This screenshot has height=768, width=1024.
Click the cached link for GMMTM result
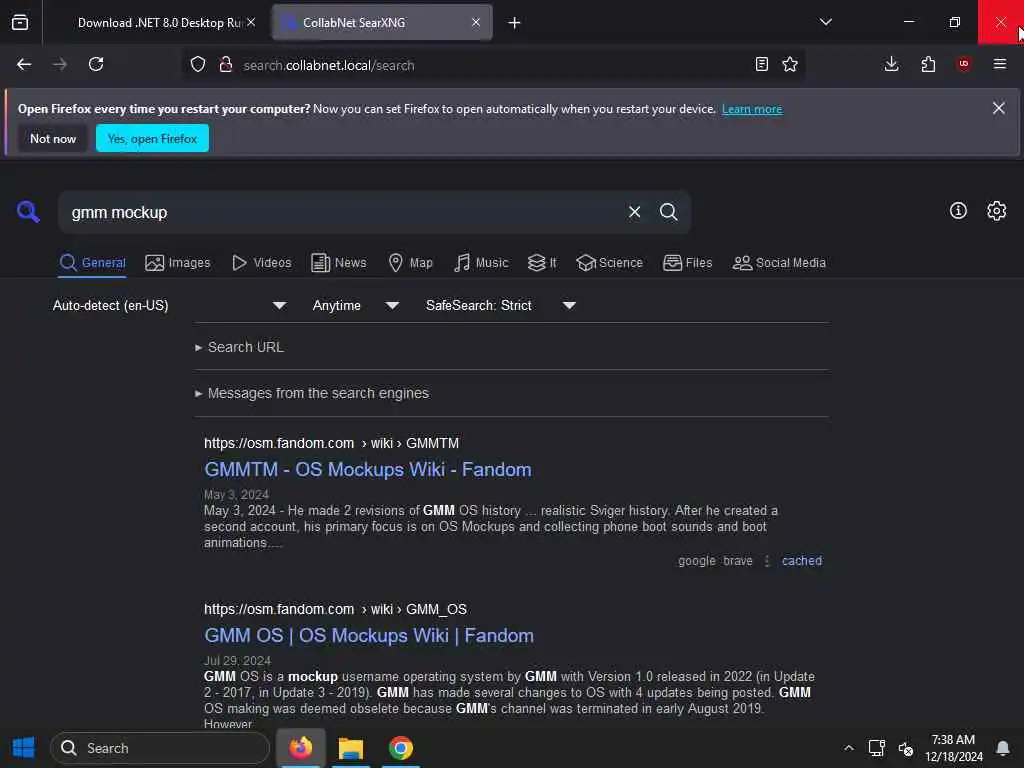(x=802, y=560)
